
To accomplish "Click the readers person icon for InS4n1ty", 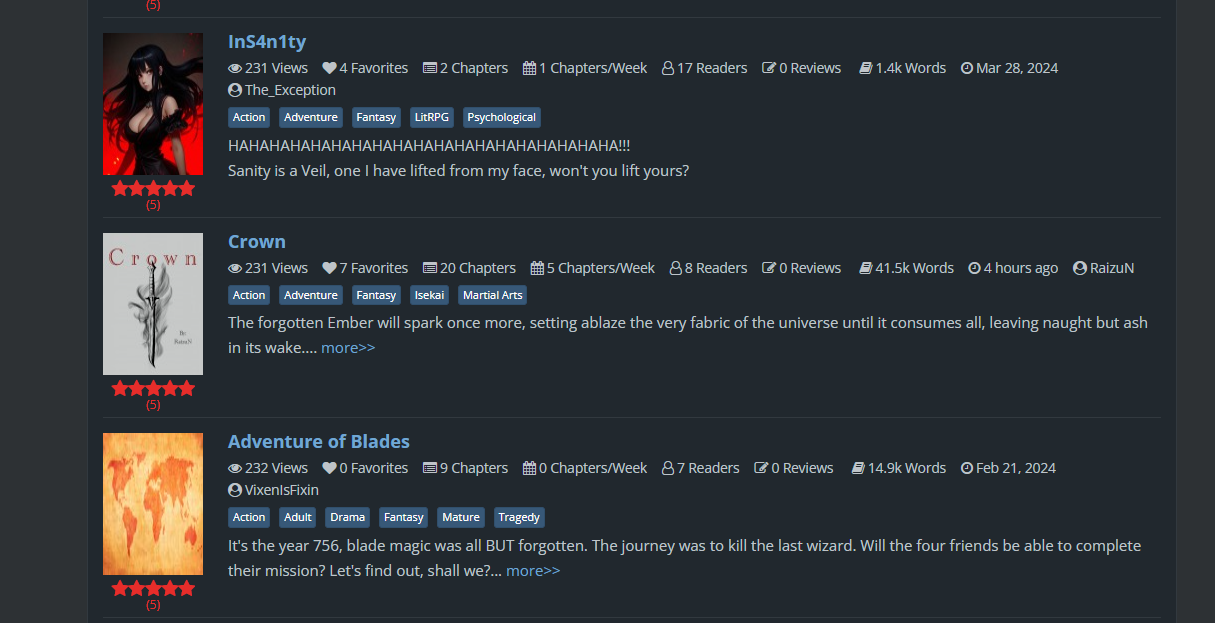I will coord(668,68).
